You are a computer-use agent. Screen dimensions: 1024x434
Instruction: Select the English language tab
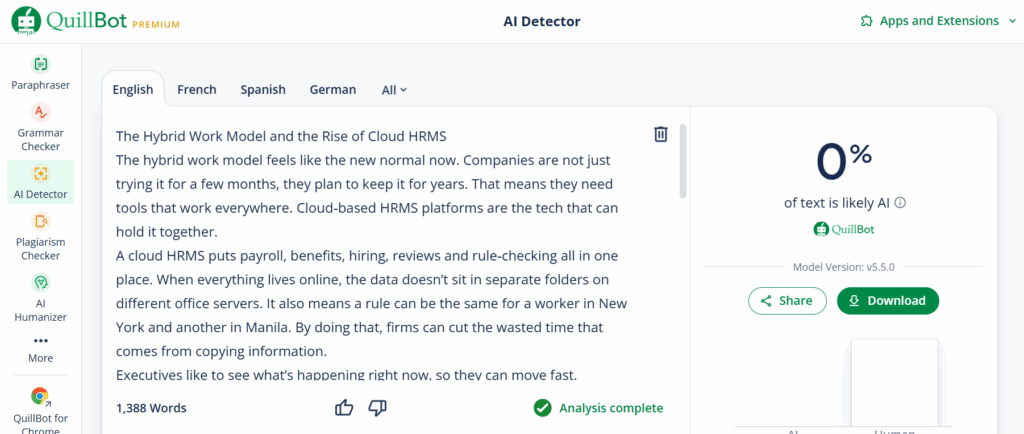tap(133, 90)
